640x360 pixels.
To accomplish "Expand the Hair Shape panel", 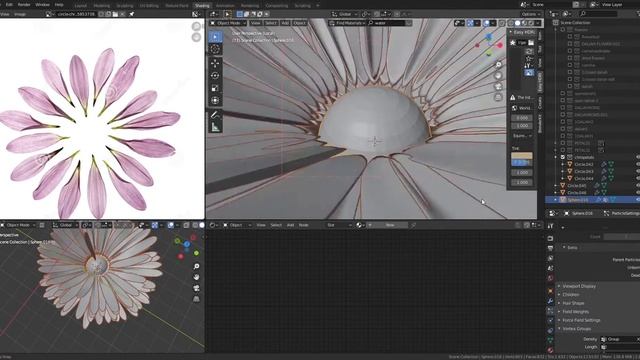I will (573, 303).
